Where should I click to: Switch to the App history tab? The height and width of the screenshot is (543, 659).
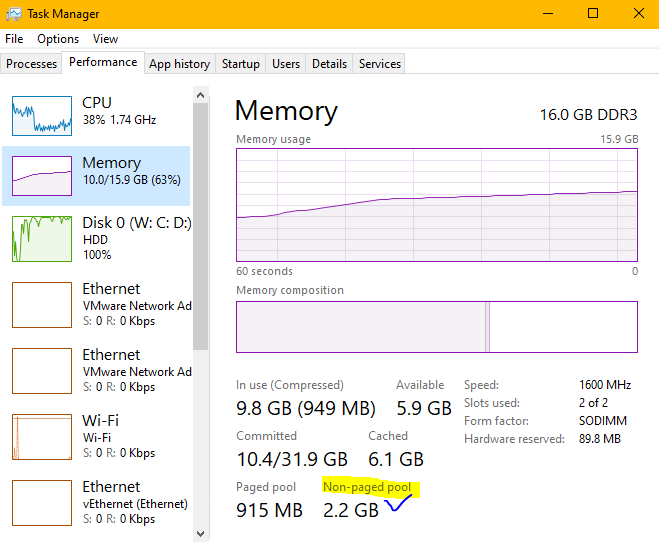click(179, 64)
